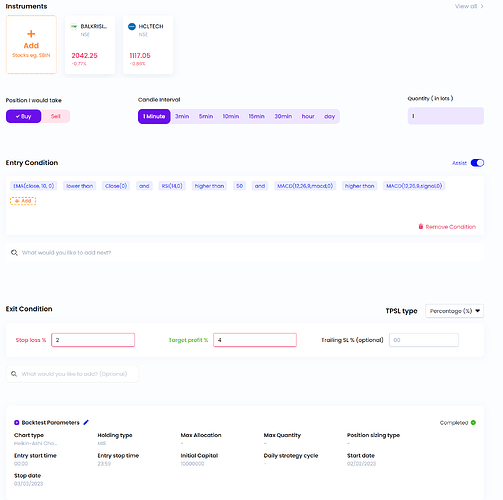The width and height of the screenshot is (503, 500).
Task: Click the red trash icon
Action: [421, 227]
